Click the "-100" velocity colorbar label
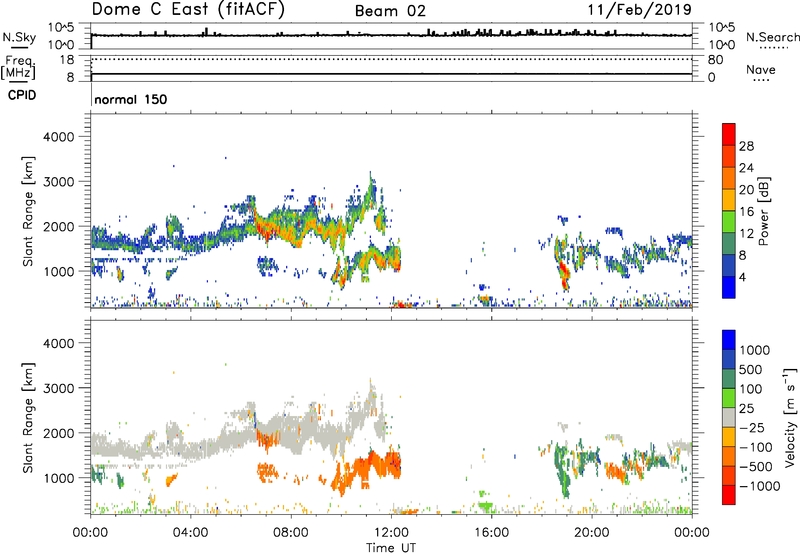Image resolution: width=800 pixels, height=554 pixels. click(755, 447)
